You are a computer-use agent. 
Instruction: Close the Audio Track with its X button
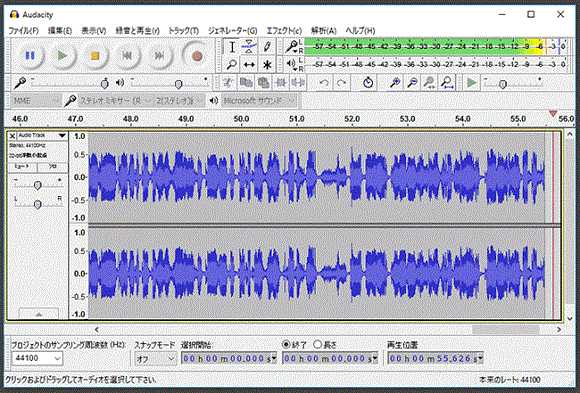pyautogui.click(x=12, y=136)
